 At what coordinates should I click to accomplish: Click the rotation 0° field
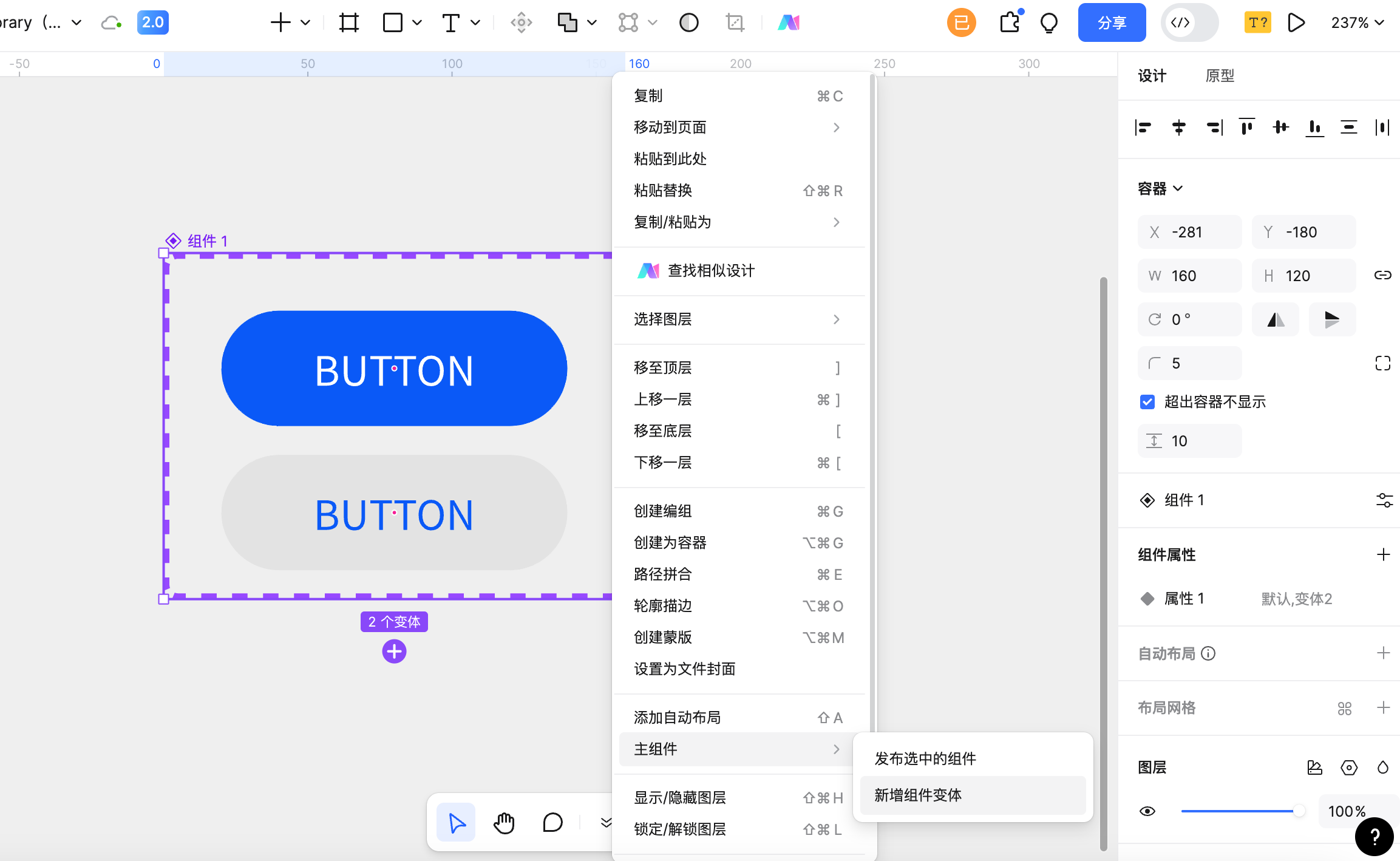pyautogui.click(x=1189, y=319)
